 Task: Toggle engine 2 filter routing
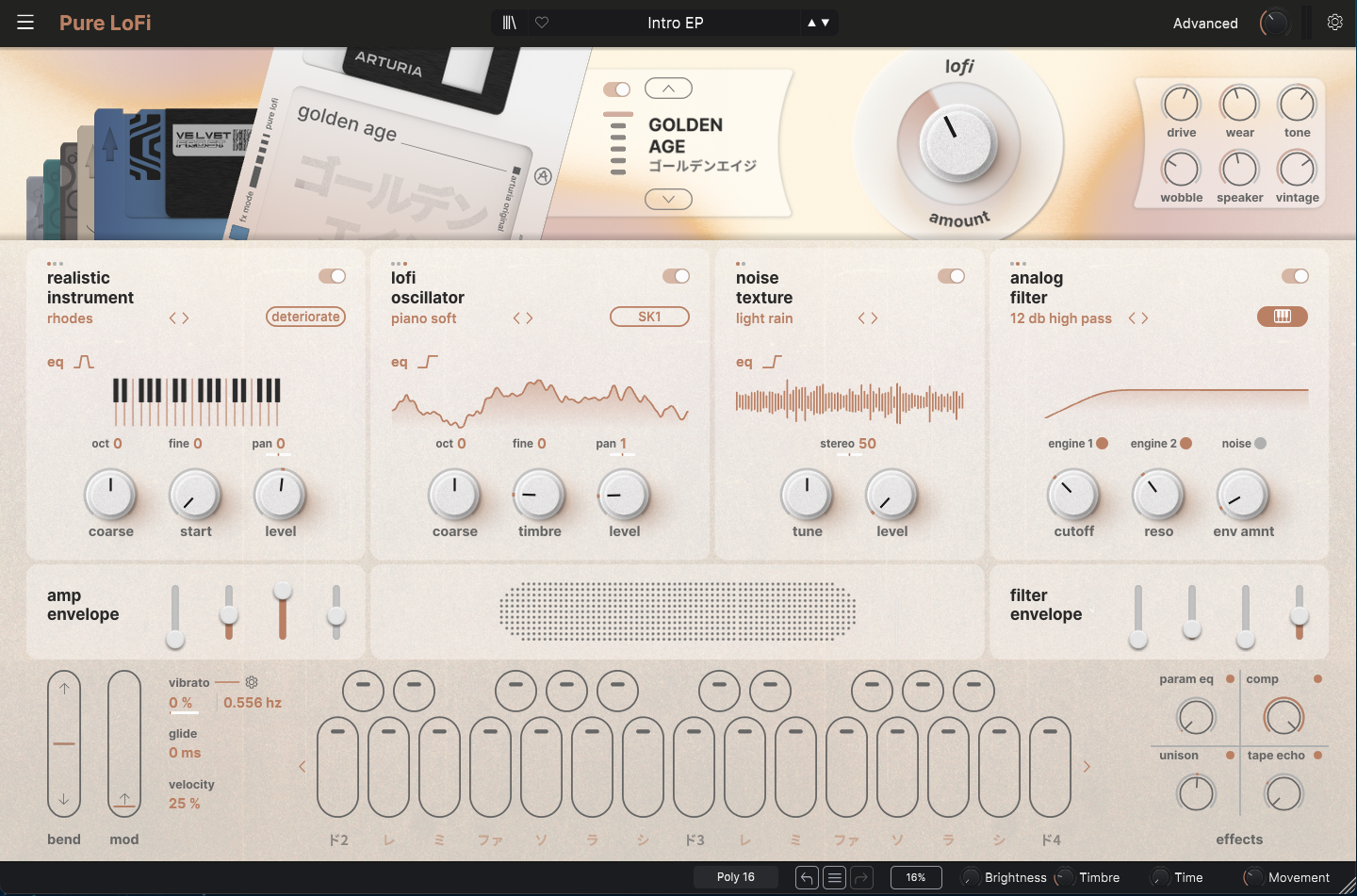coord(1185,443)
